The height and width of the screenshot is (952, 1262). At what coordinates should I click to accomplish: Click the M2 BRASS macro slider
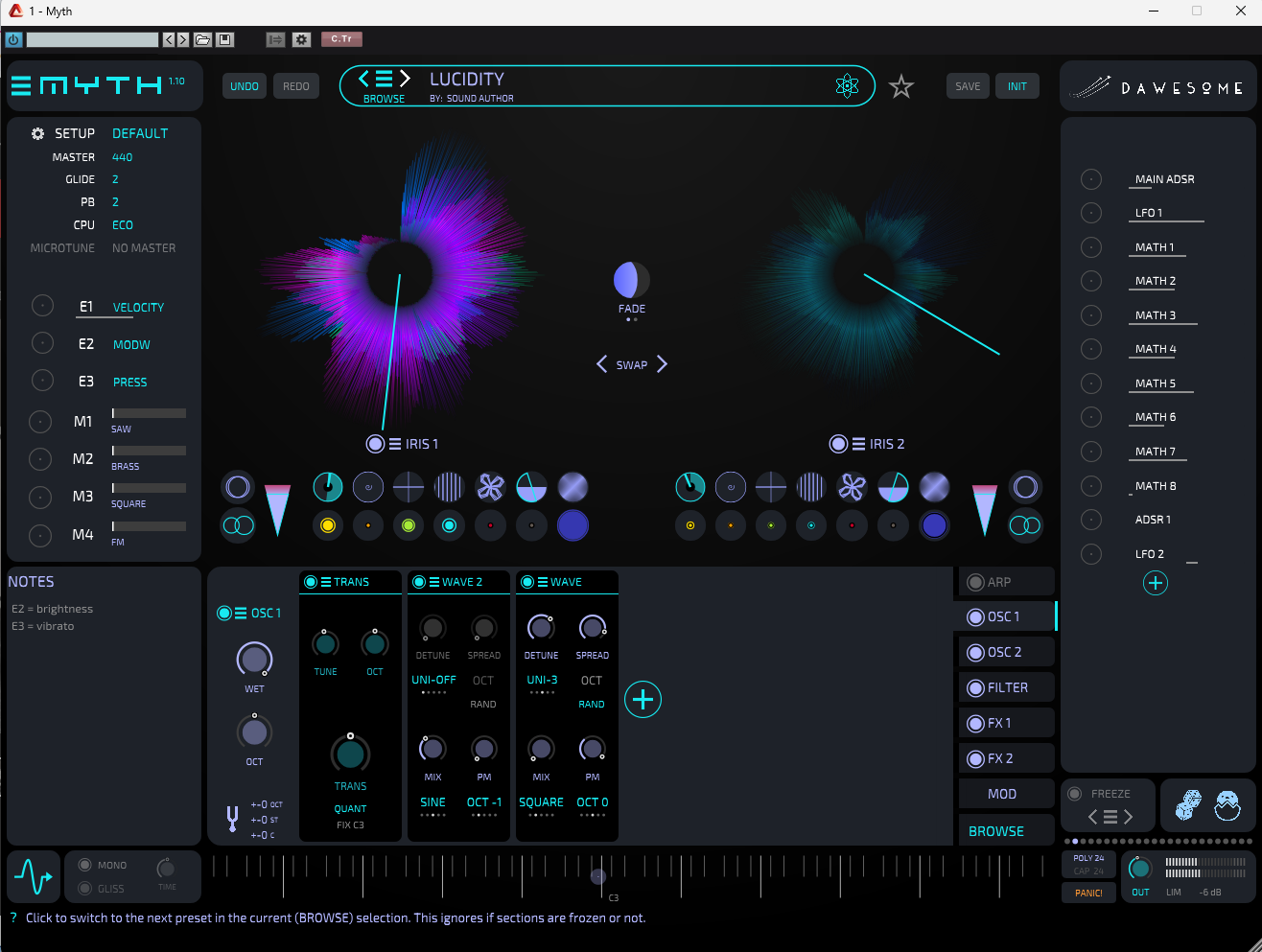pyautogui.click(x=149, y=451)
